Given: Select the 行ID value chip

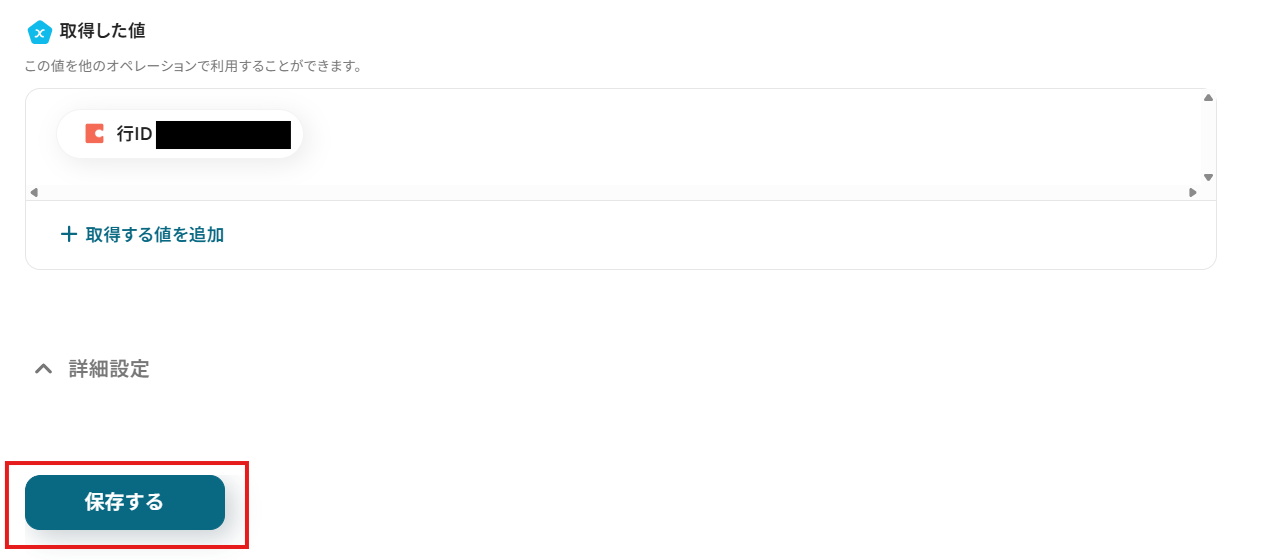Looking at the screenshot, I should (x=180, y=134).
